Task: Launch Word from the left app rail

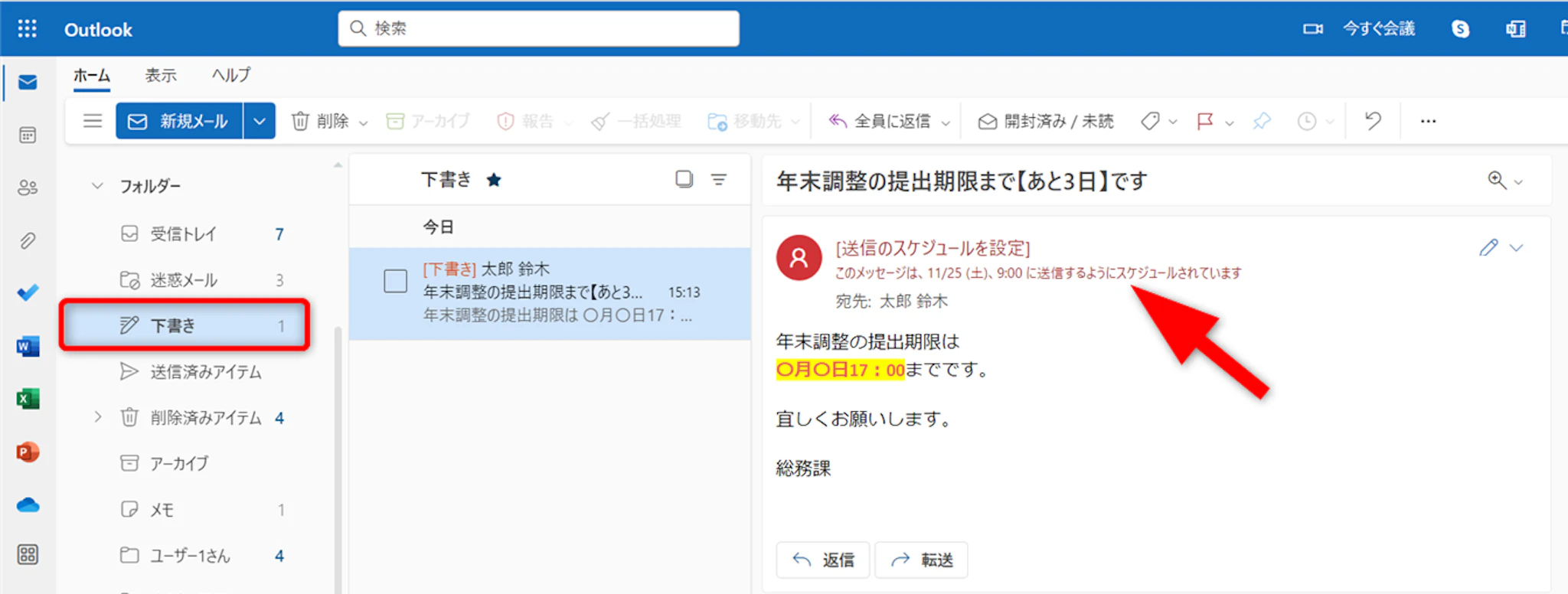Action: coord(28,347)
